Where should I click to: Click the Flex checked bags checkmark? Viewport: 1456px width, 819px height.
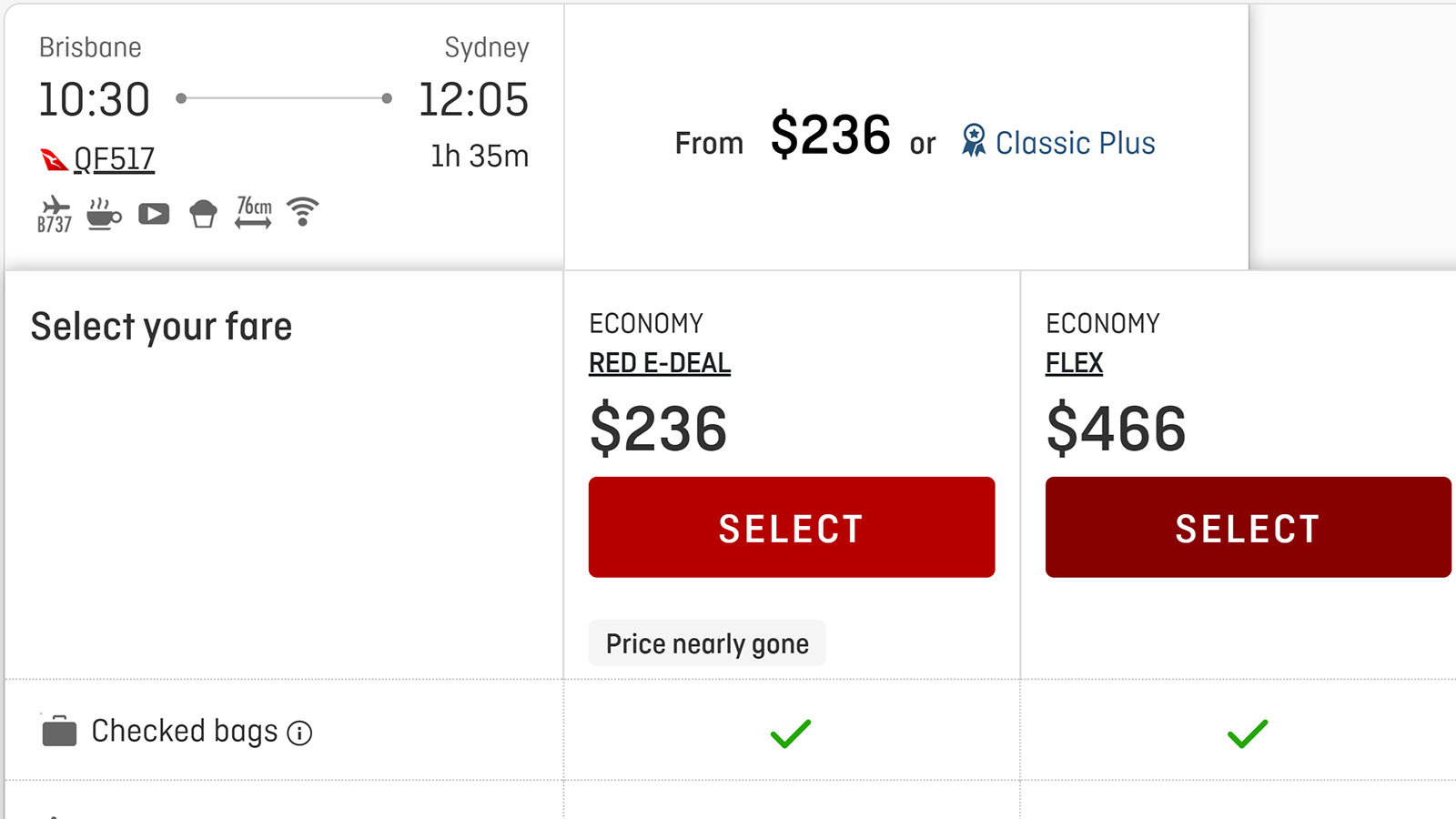click(1248, 733)
